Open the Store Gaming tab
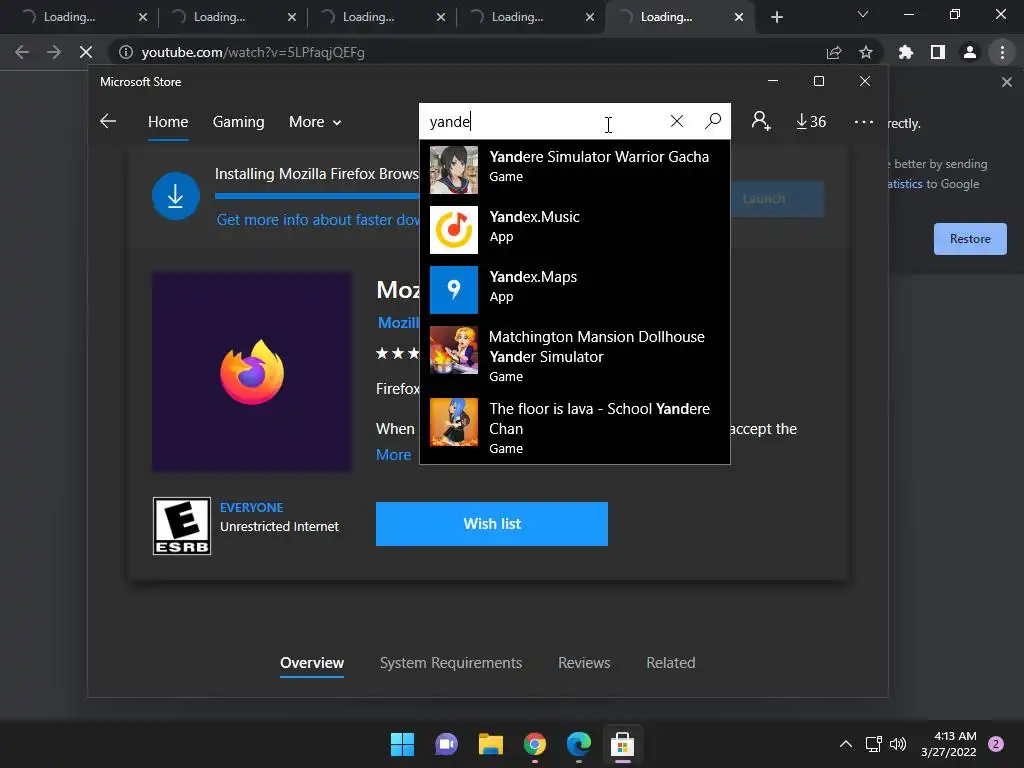This screenshot has height=768, width=1024. click(x=238, y=122)
